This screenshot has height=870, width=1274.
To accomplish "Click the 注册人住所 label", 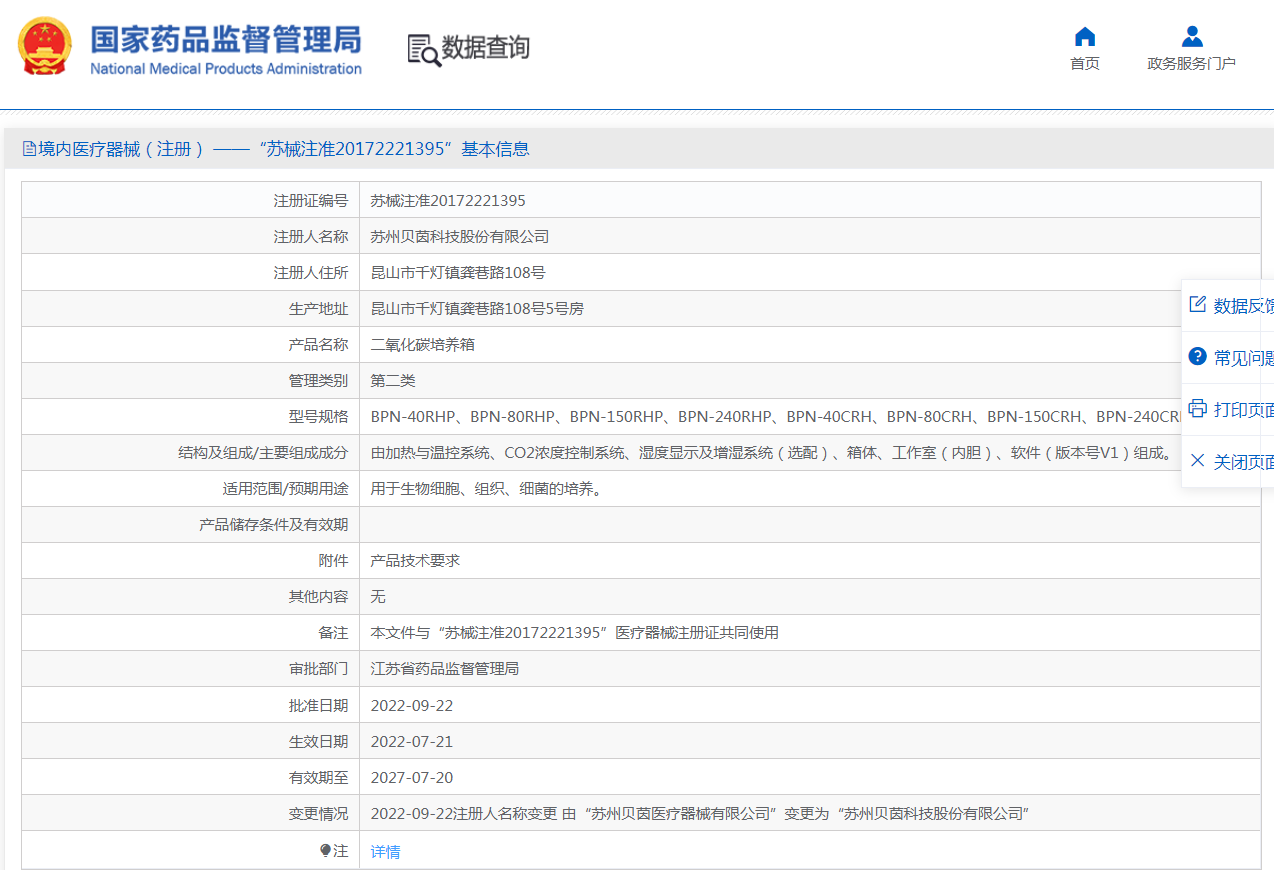I will (311, 273).
